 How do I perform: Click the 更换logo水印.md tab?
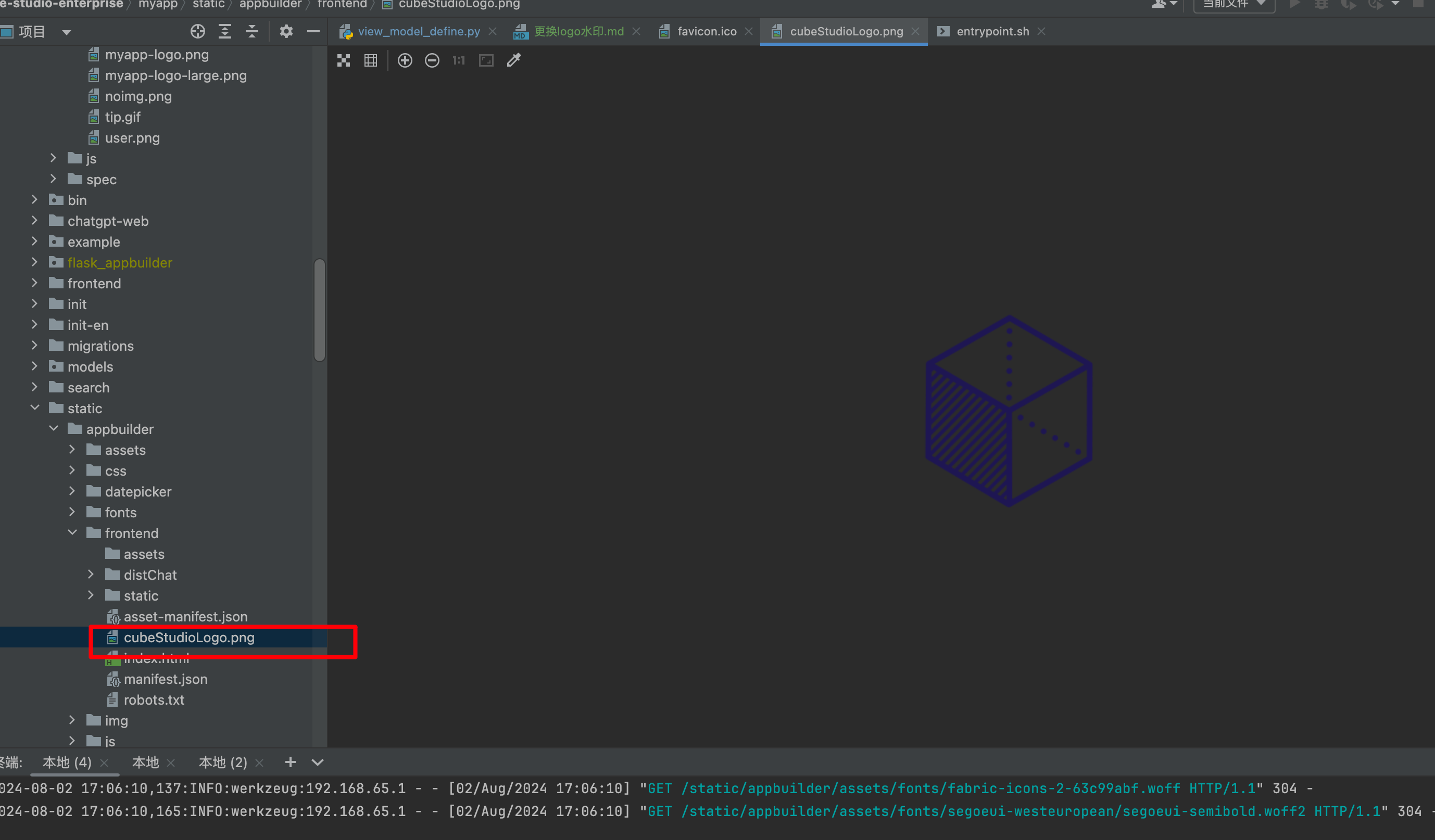[578, 31]
